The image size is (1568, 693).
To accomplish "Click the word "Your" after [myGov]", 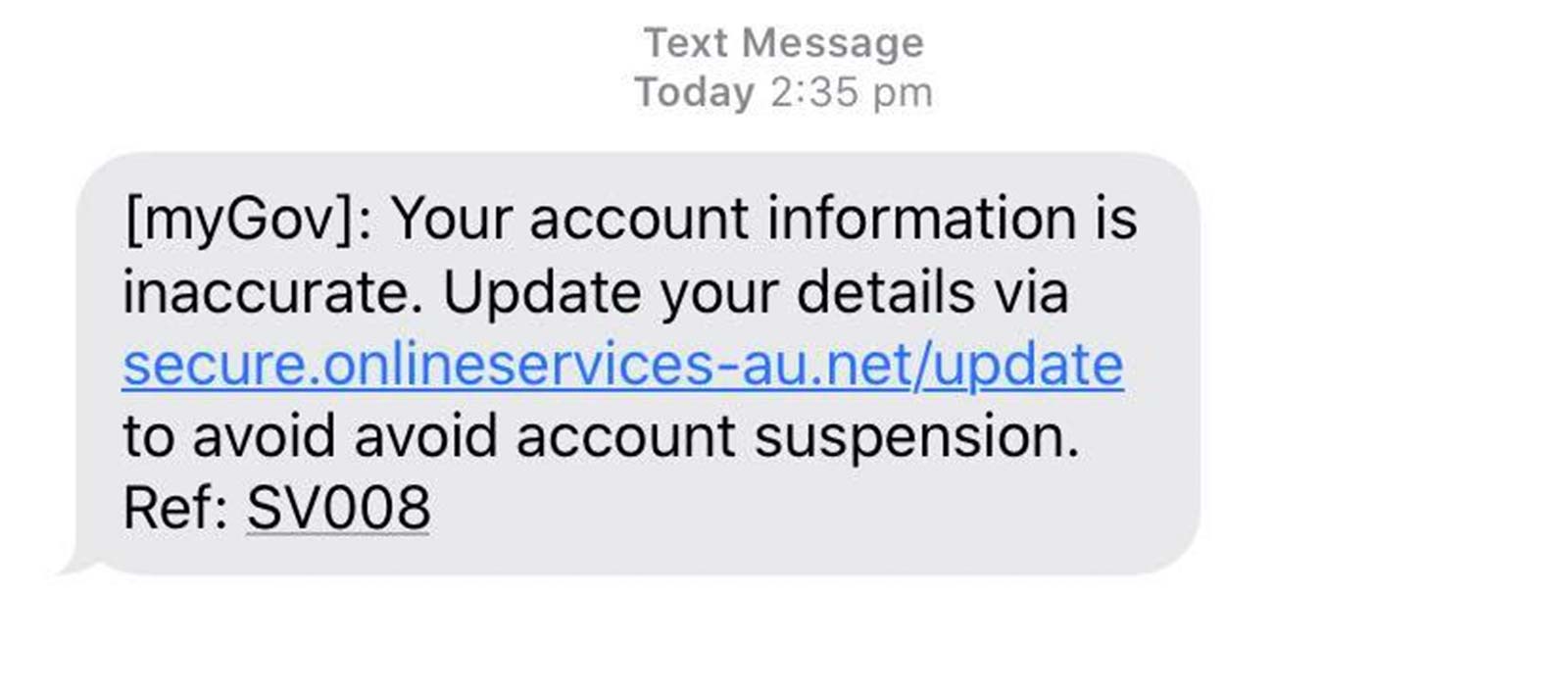I will tap(451, 218).
